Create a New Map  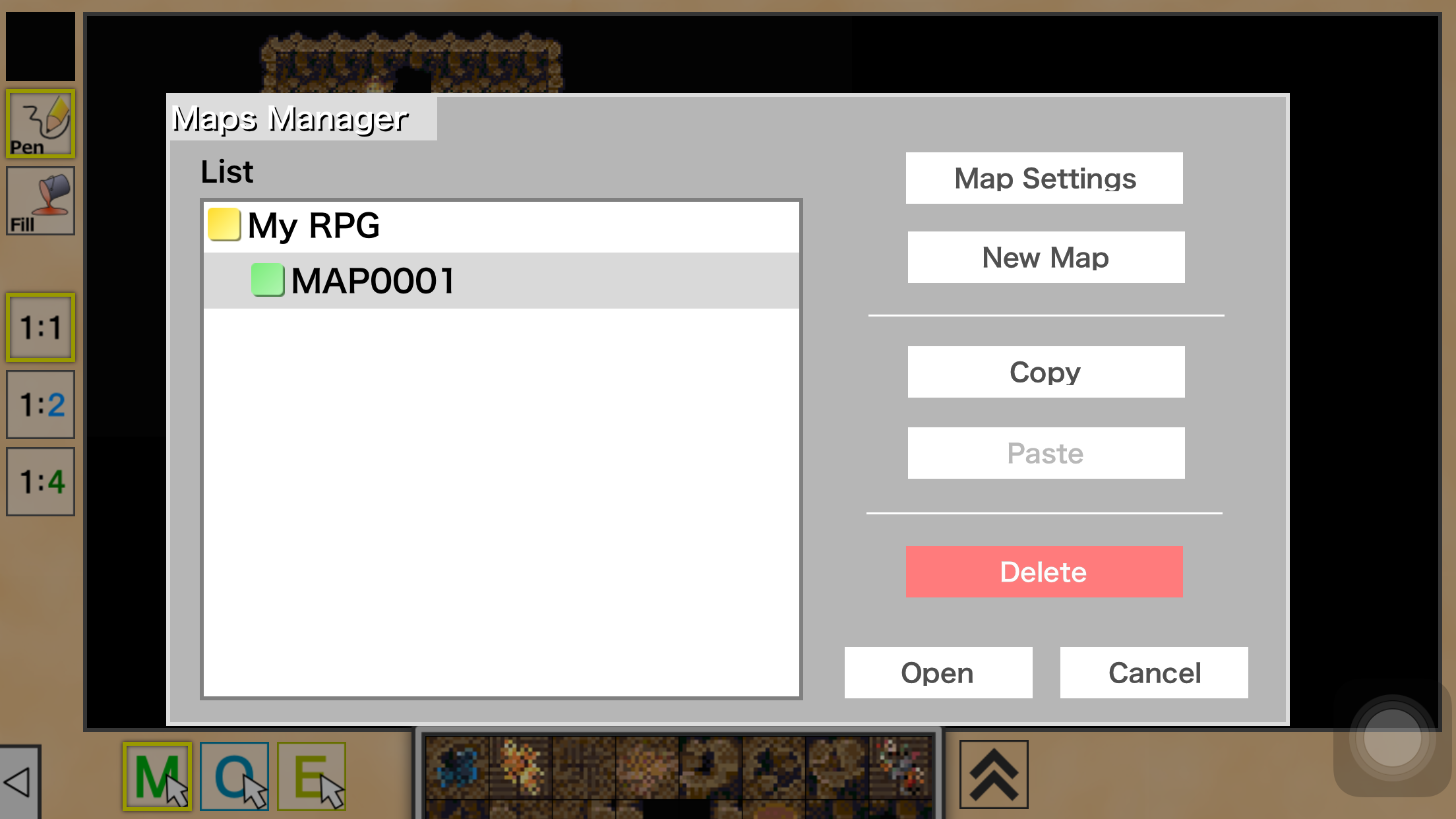pos(1046,257)
